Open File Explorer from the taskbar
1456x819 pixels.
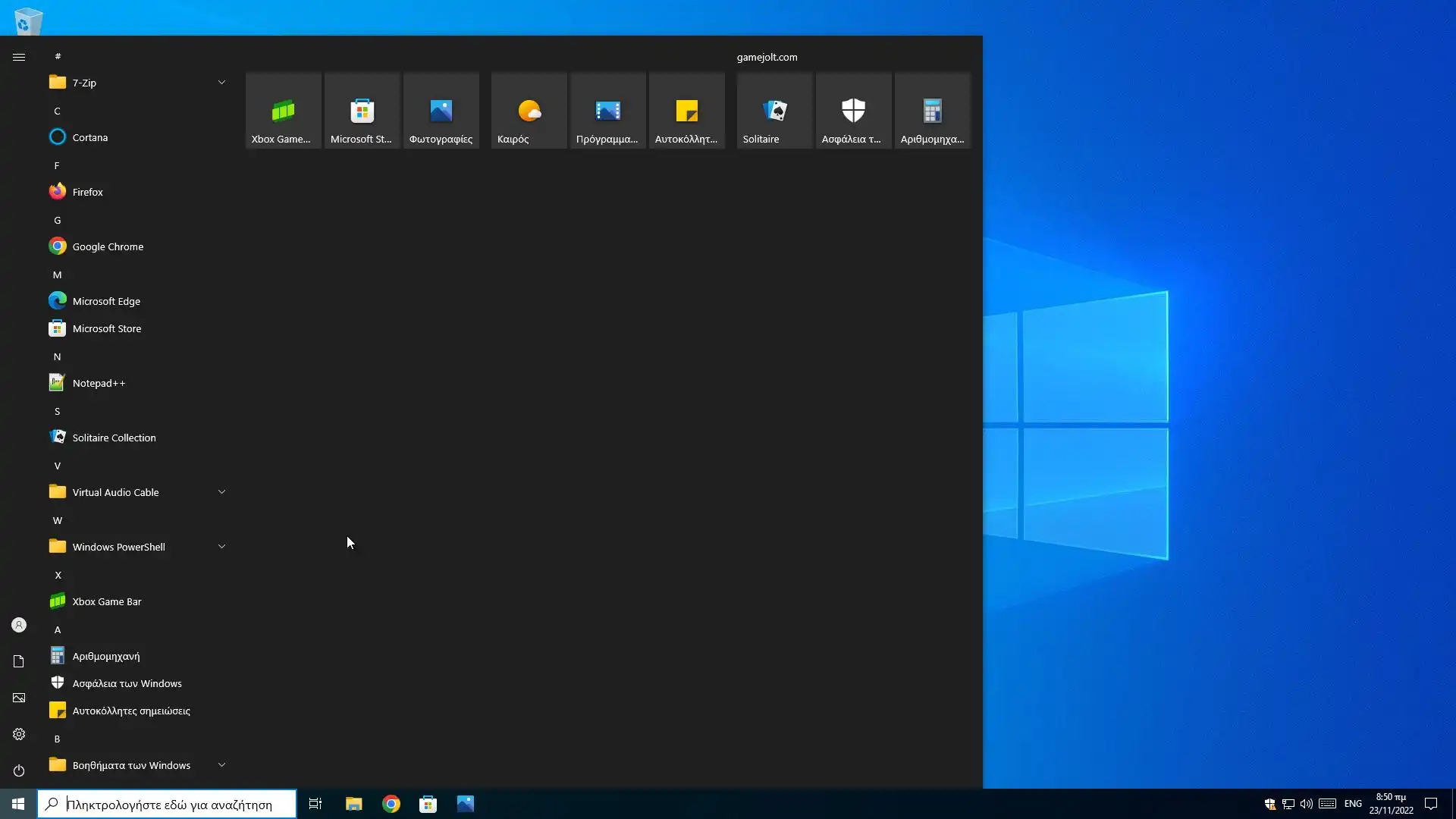[x=353, y=804]
